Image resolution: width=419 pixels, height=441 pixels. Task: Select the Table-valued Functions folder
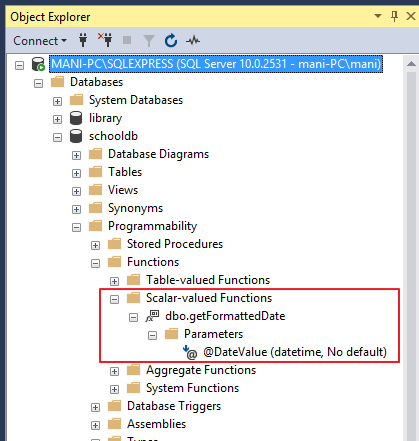click(x=208, y=280)
